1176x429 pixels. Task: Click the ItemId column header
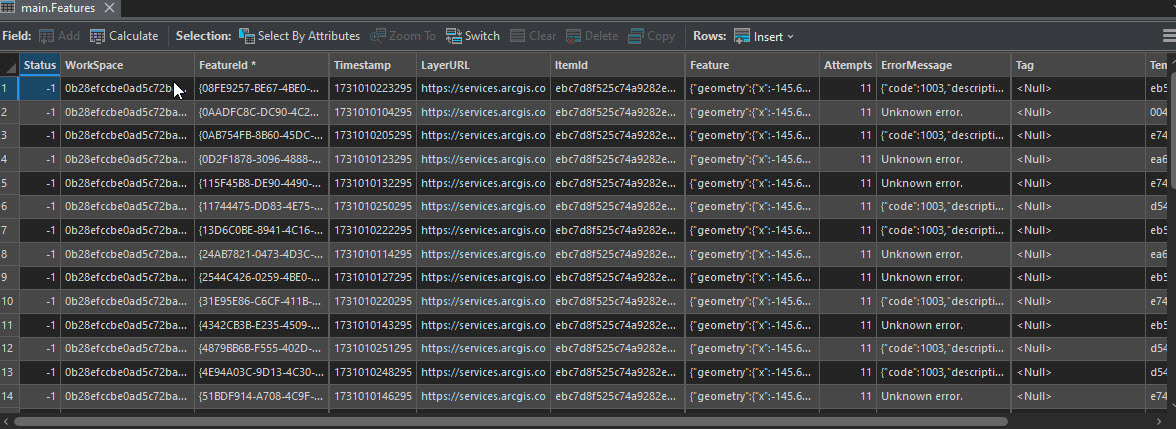point(618,65)
